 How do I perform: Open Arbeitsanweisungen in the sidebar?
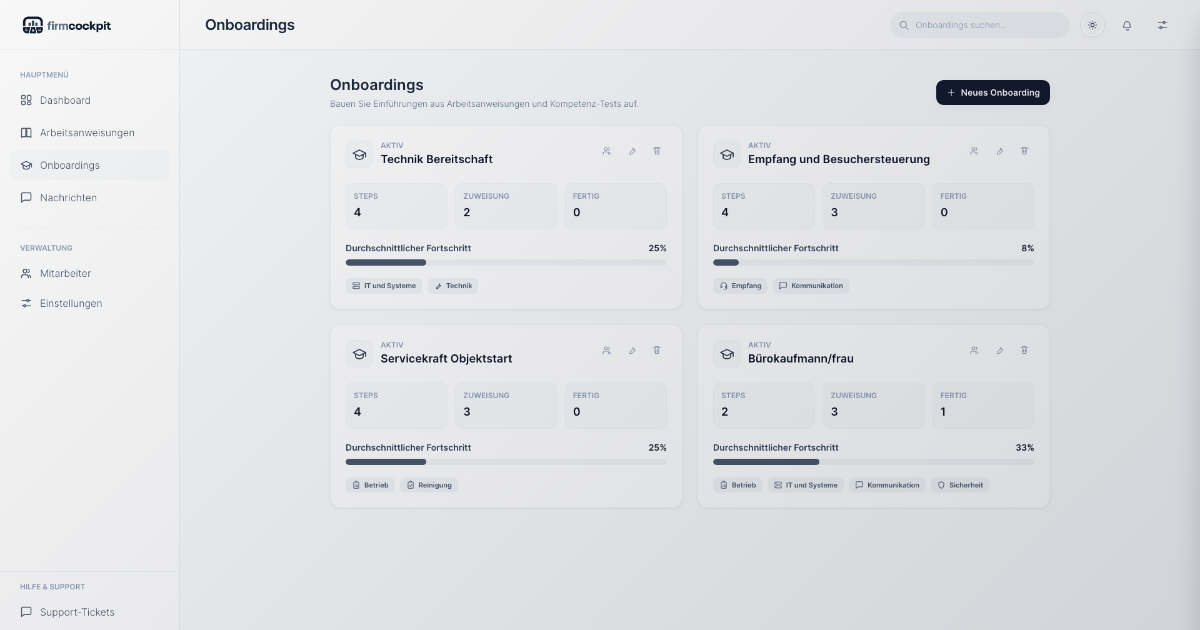(x=87, y=133)
